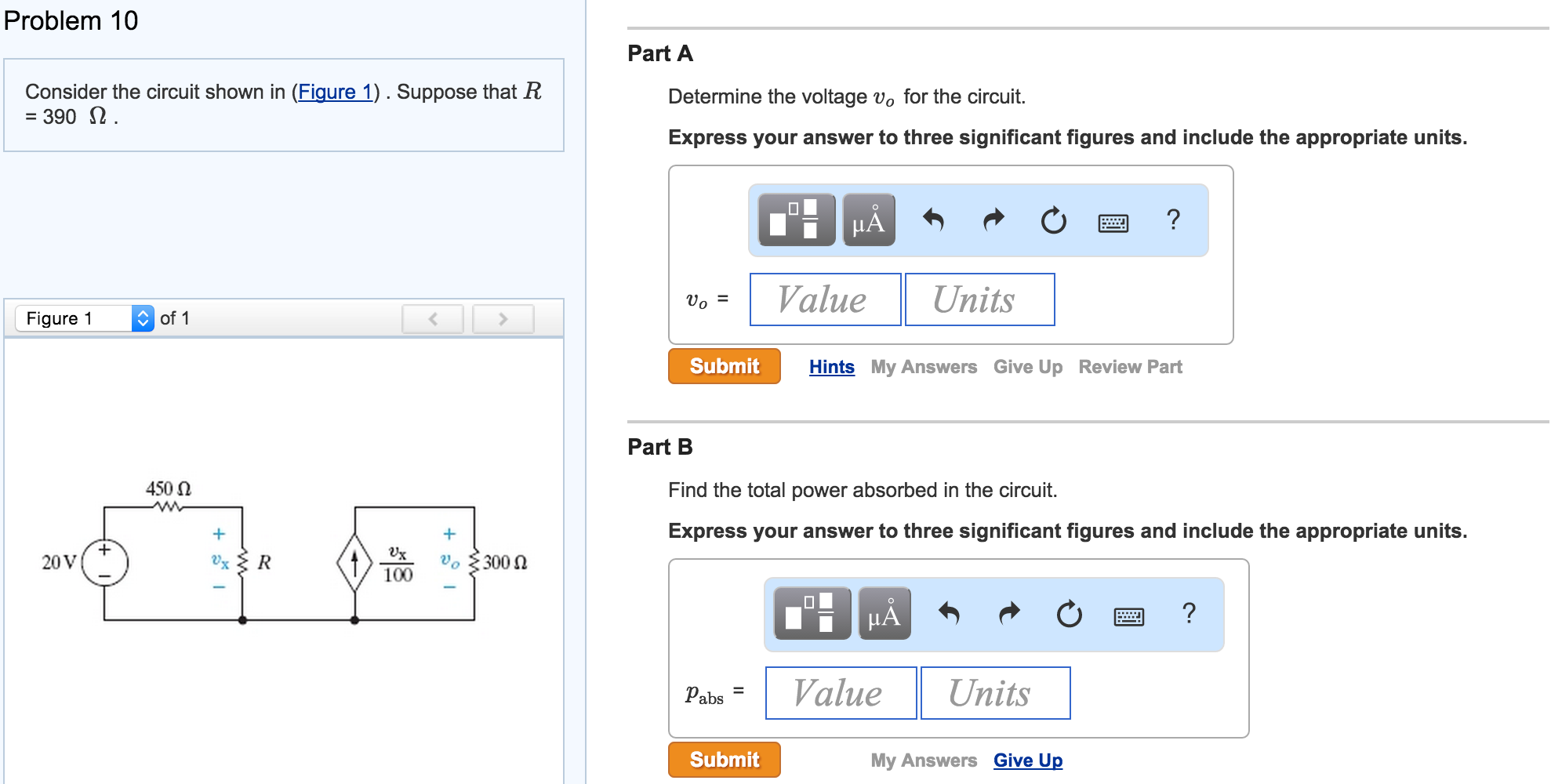Click the Value field for v_o

pyautogui.click(x=826, y=299)
